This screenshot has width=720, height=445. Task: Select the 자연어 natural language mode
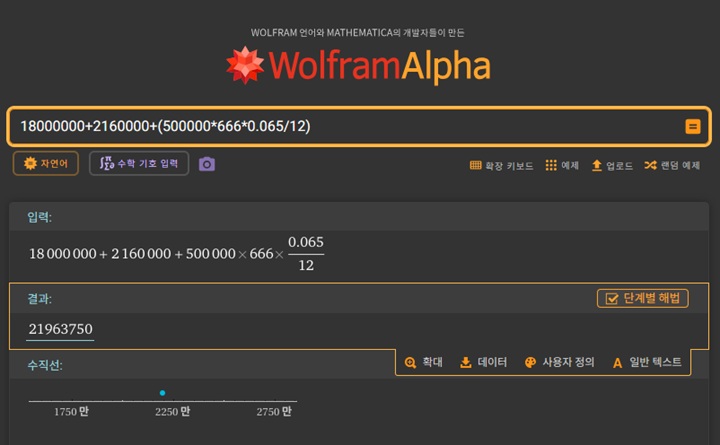[45, 163]
